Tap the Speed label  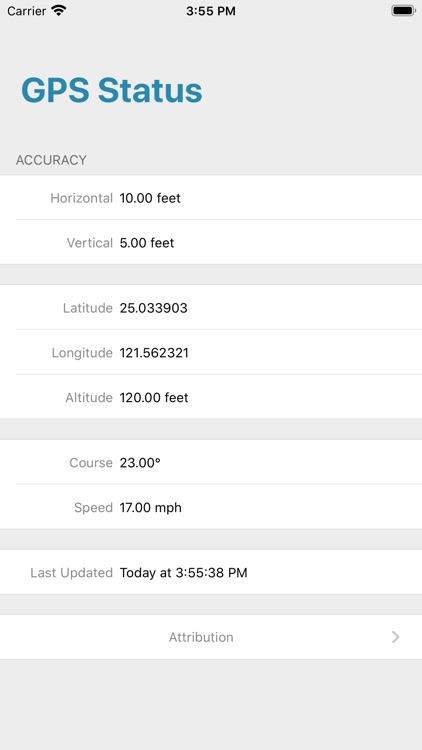click(x=93, y=507)
